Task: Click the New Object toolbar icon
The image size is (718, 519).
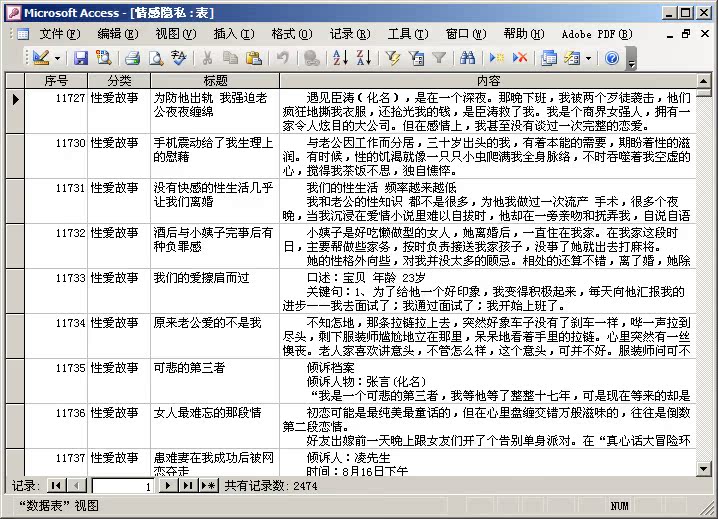Action: [572, 58]
